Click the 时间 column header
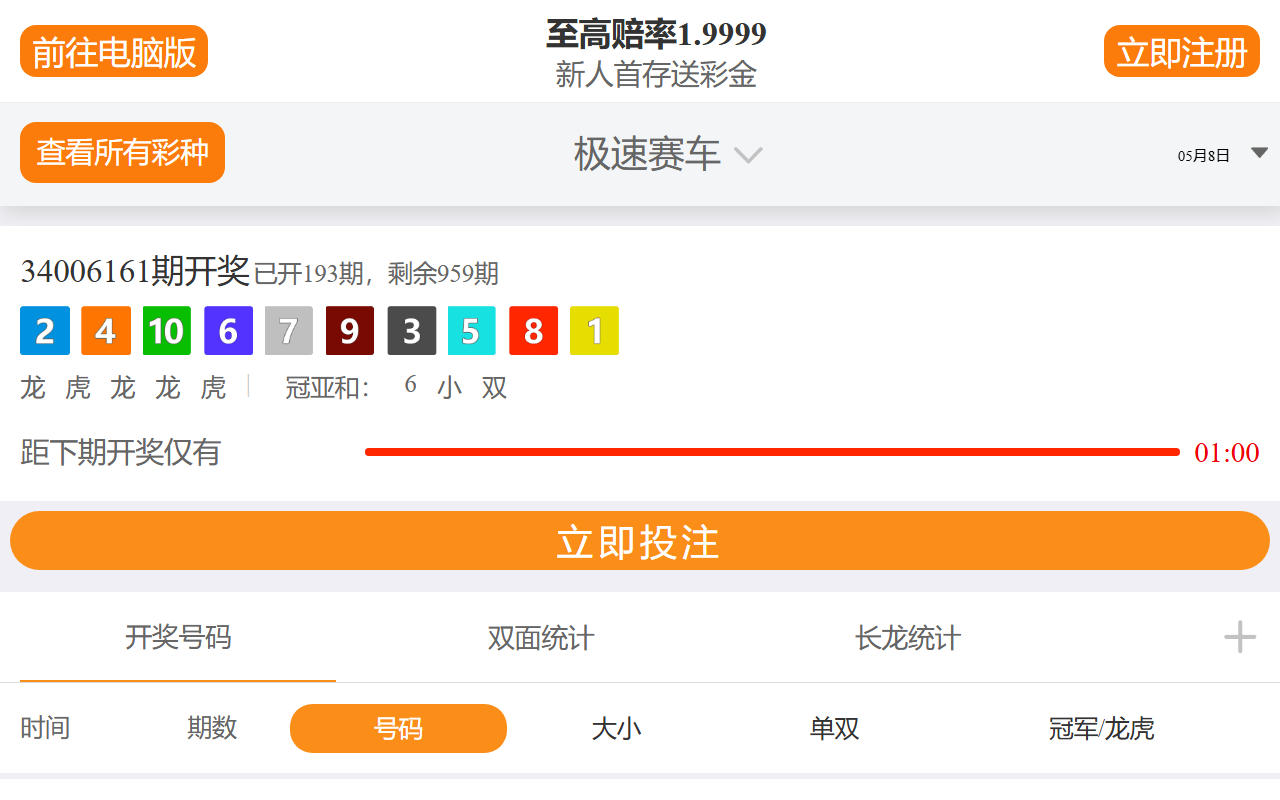This screenshot has width=1280, height=800. pyautogui.click(x=45, y=728)
